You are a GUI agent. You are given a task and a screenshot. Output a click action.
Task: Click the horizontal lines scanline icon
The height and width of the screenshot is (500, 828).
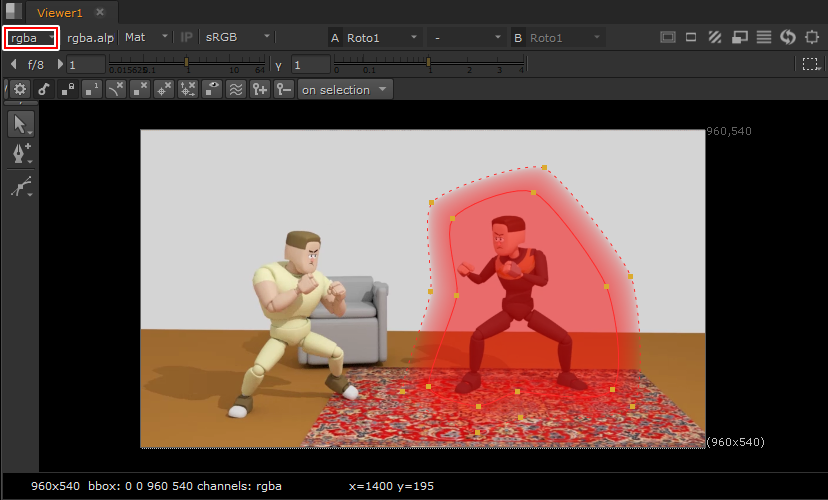pos(764,37)
